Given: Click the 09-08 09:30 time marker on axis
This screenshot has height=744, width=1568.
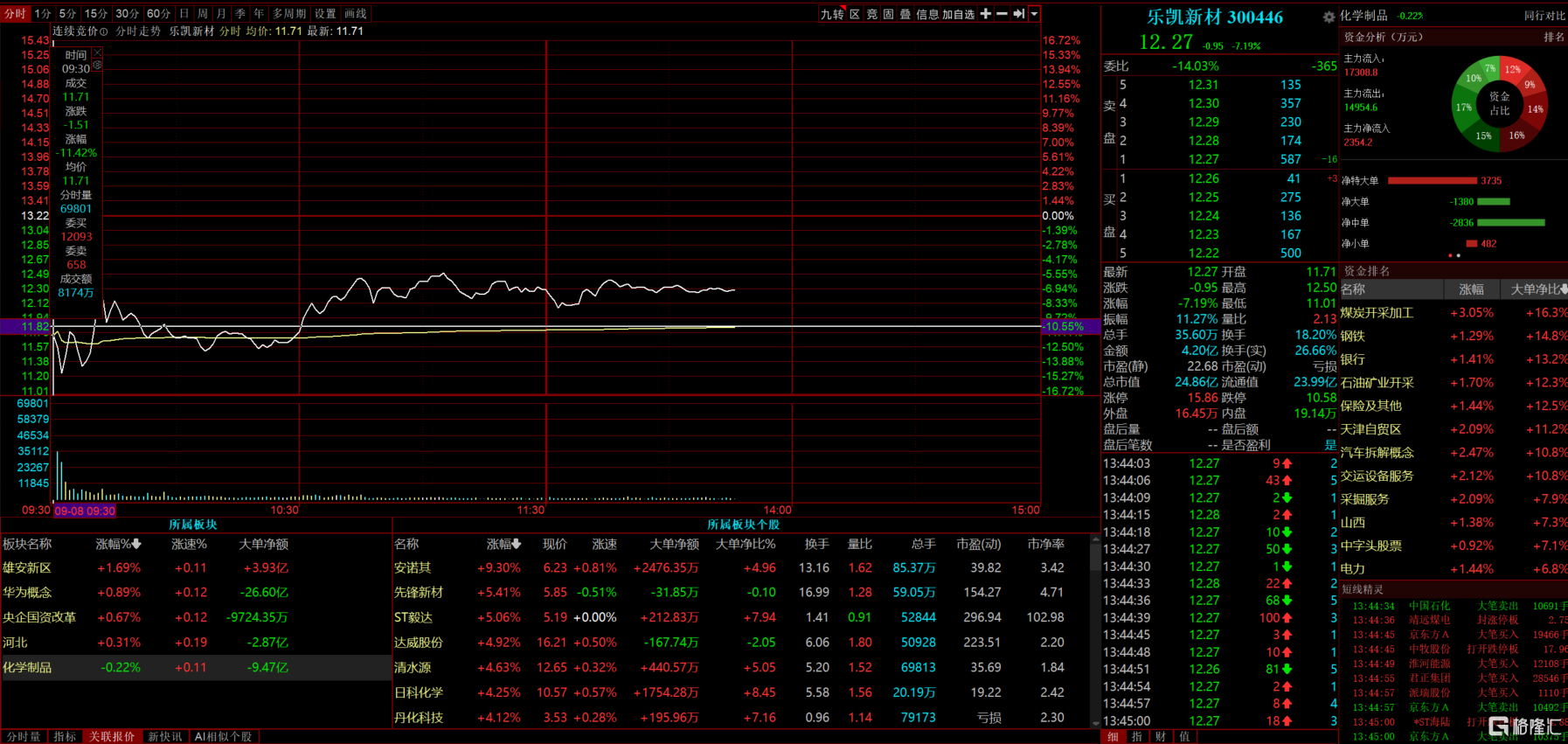Looking at the screenshot, I should pos(84,511).
